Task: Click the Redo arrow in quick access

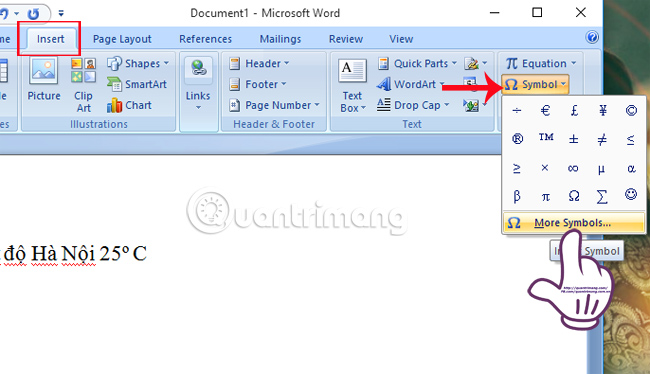Action: pyautogui.click(x=33, y=14)
